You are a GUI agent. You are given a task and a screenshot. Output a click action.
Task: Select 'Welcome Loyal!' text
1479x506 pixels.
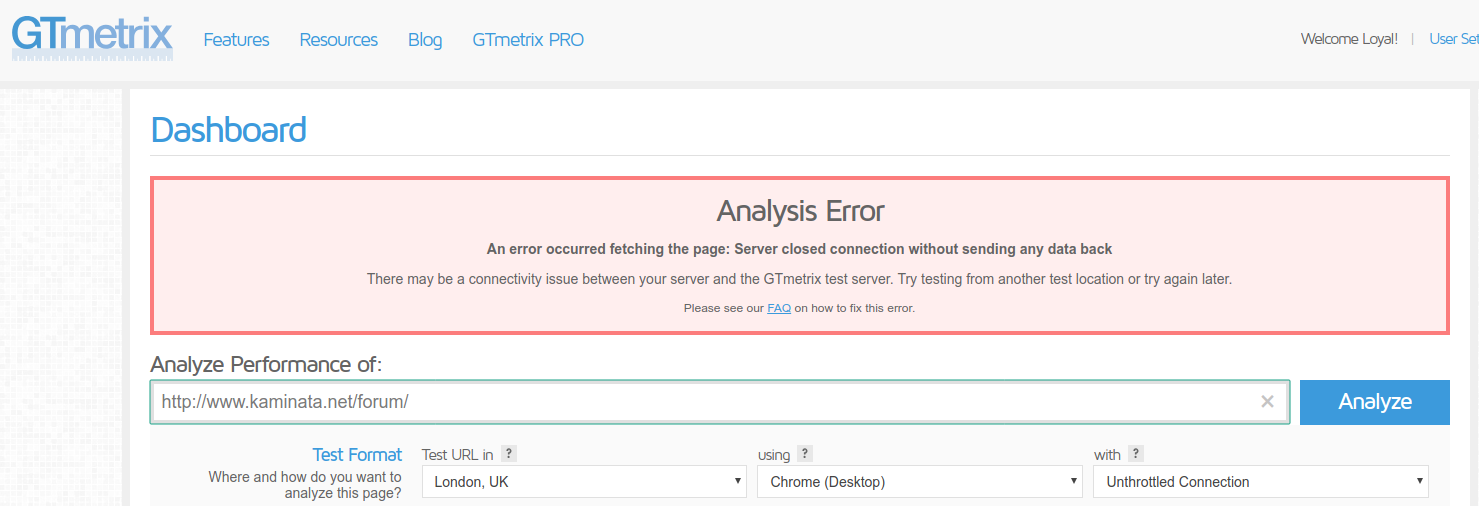click(x=1349, y=39)
